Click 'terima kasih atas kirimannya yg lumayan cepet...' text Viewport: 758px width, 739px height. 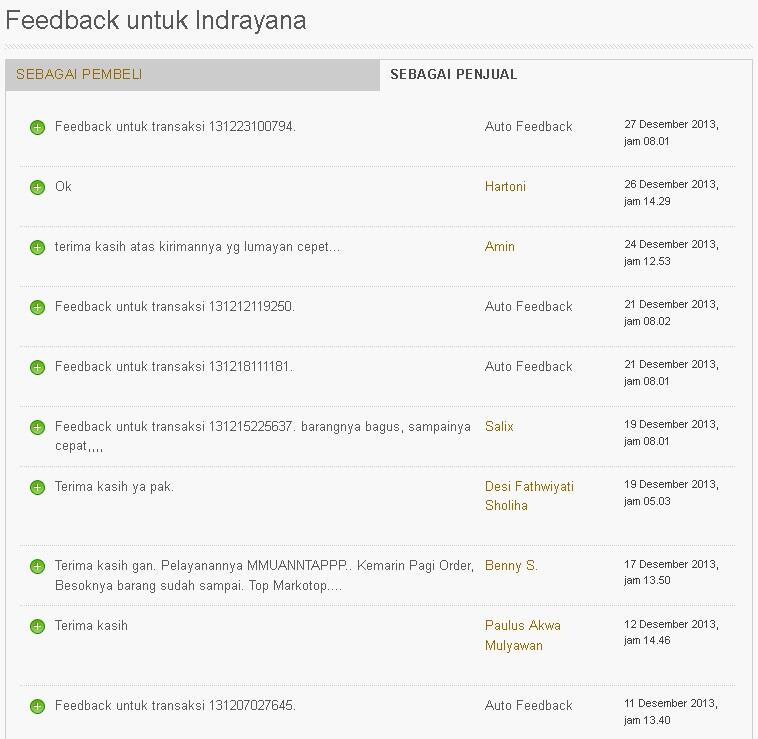197,247
